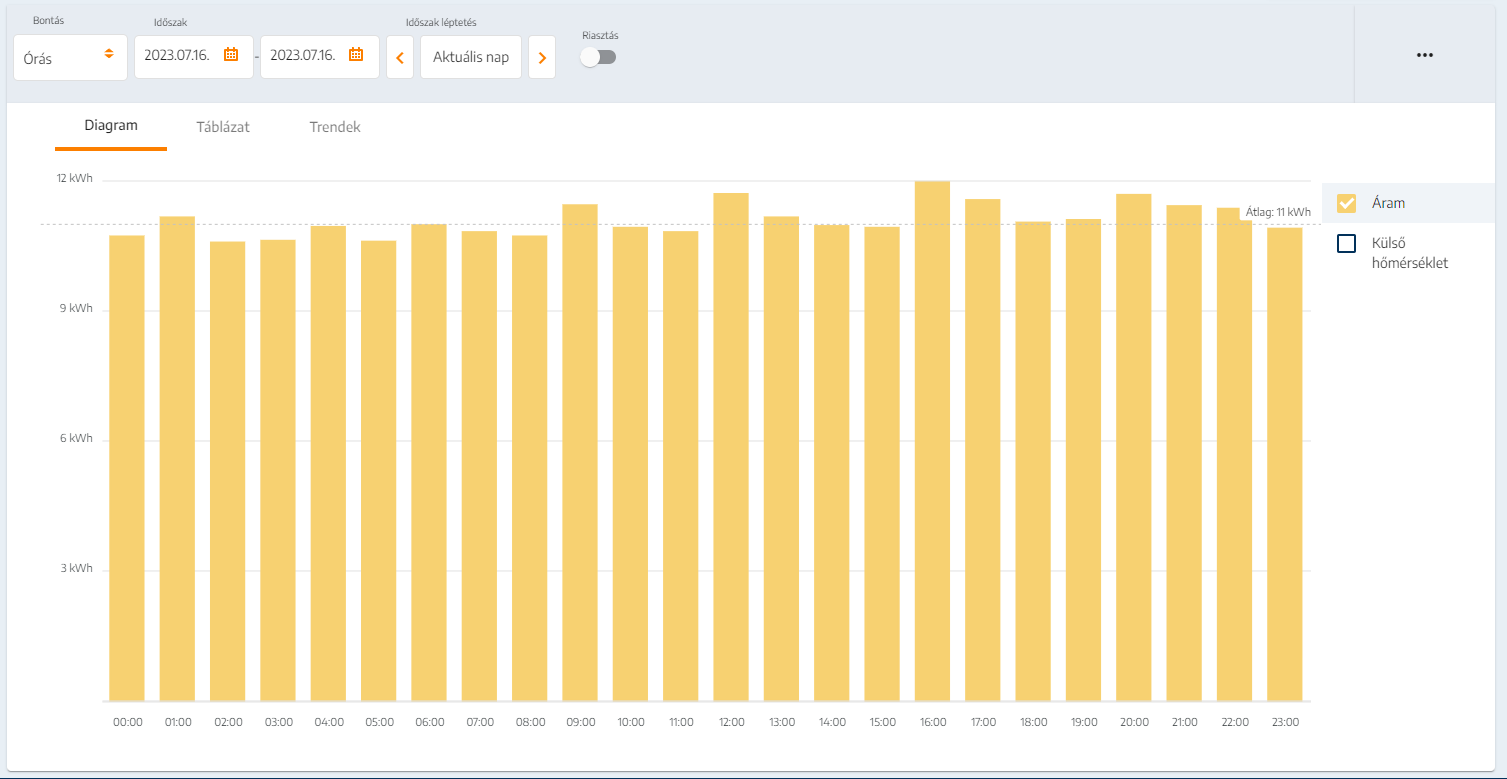
Task: Open the Trendek tab
Action: [x=335, y=127]
